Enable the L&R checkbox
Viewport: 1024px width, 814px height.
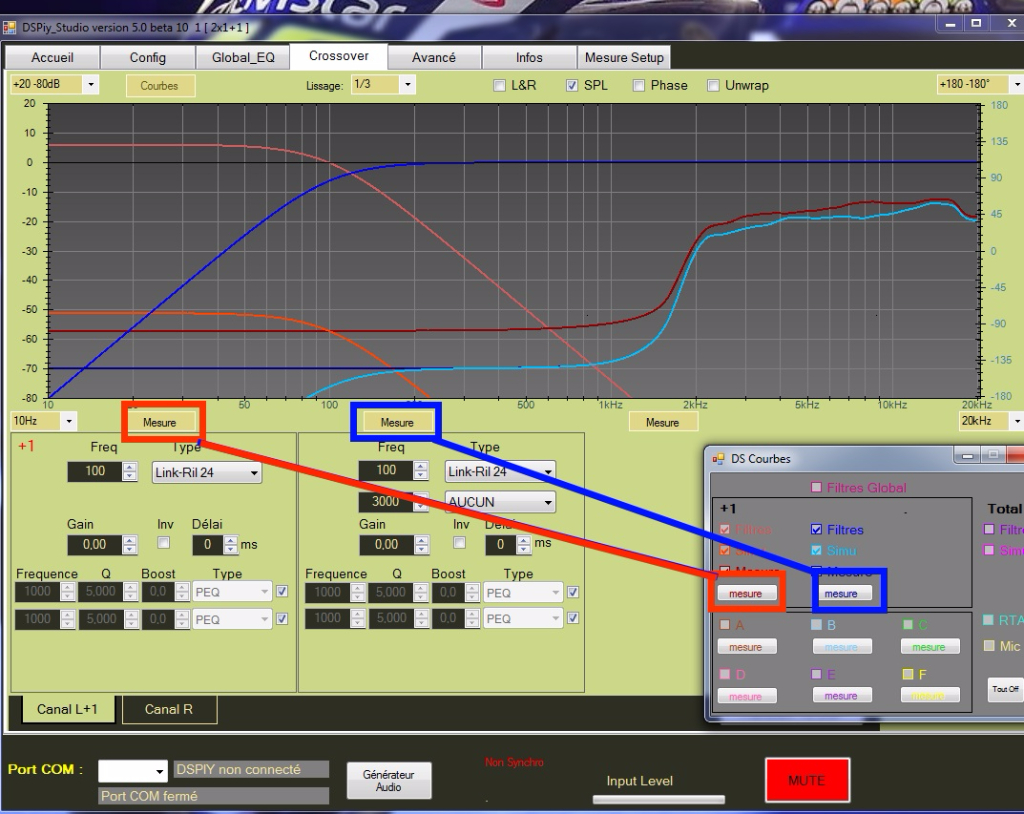point(500,86)
